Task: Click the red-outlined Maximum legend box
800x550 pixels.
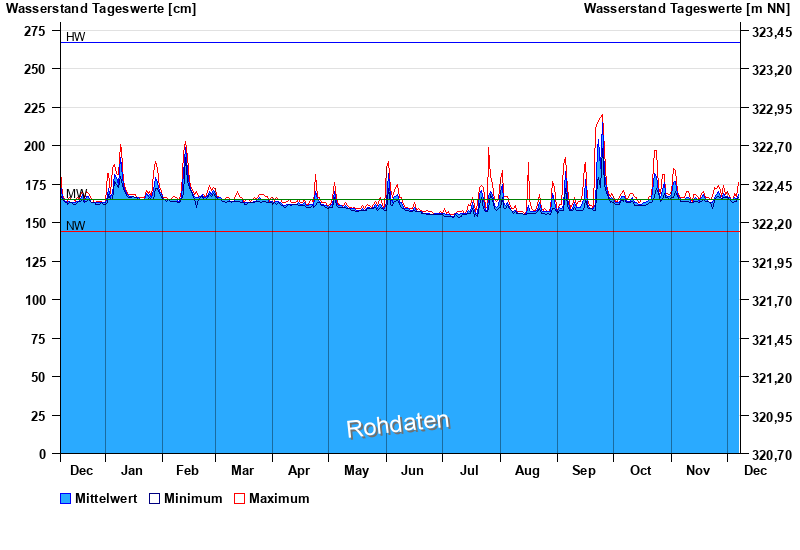Action: 239,498
